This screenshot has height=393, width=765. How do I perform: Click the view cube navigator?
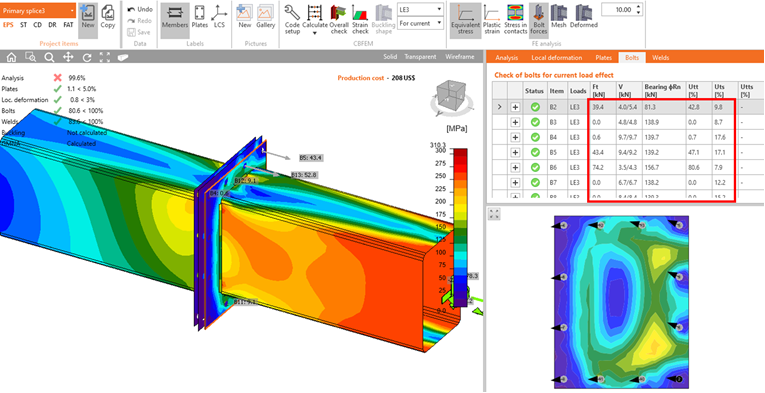(x=451, y=98)
